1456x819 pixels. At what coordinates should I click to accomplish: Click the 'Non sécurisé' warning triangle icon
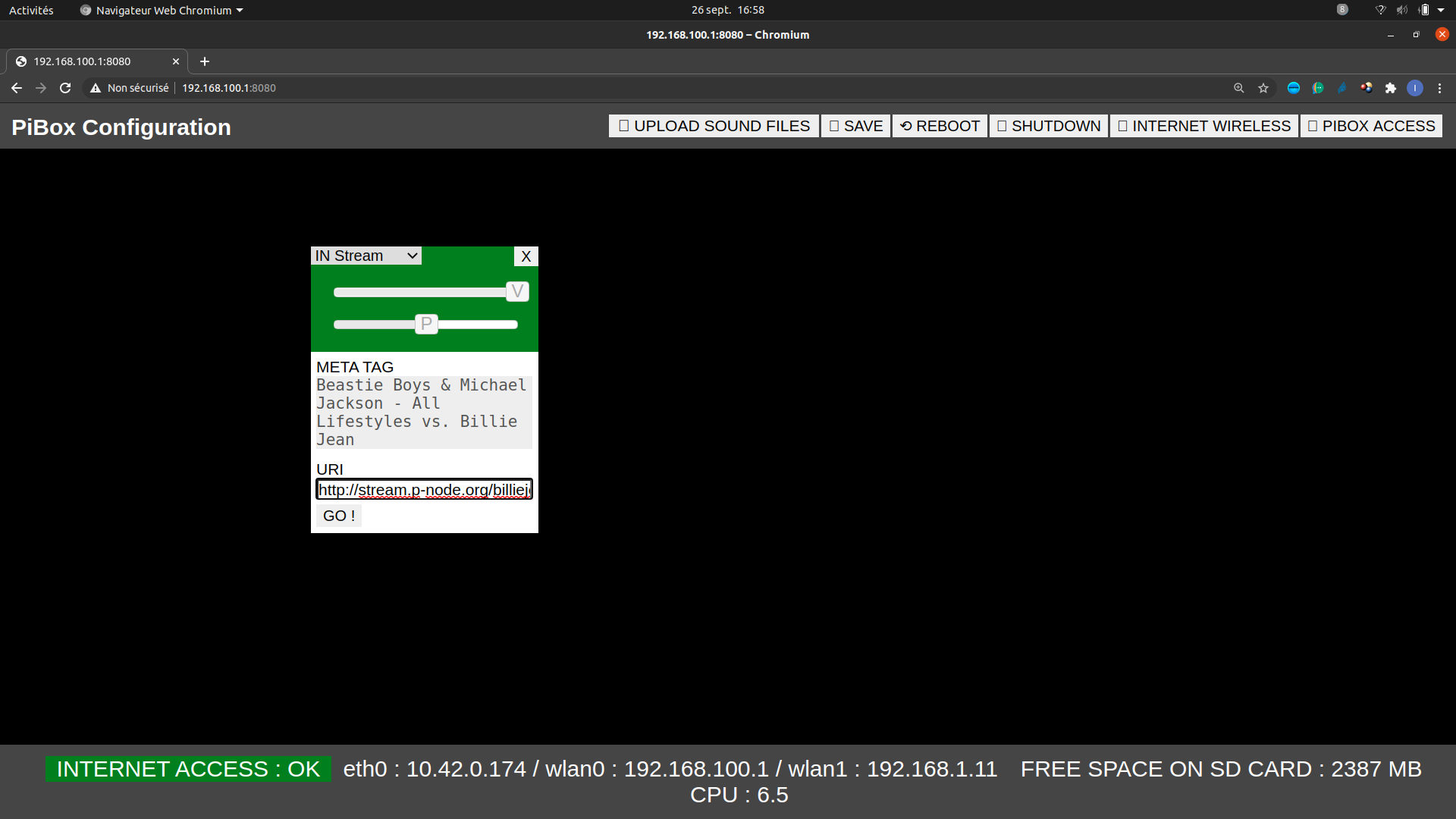coord(96,88)
